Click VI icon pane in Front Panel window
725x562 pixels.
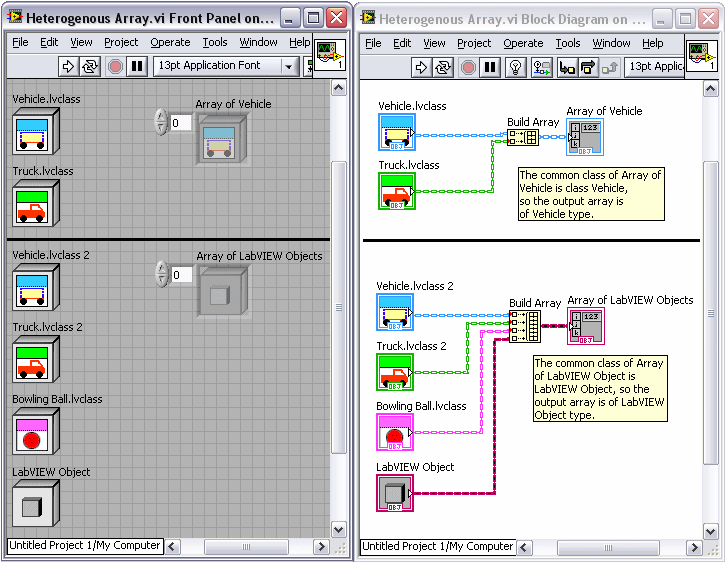tap(330, 55)
